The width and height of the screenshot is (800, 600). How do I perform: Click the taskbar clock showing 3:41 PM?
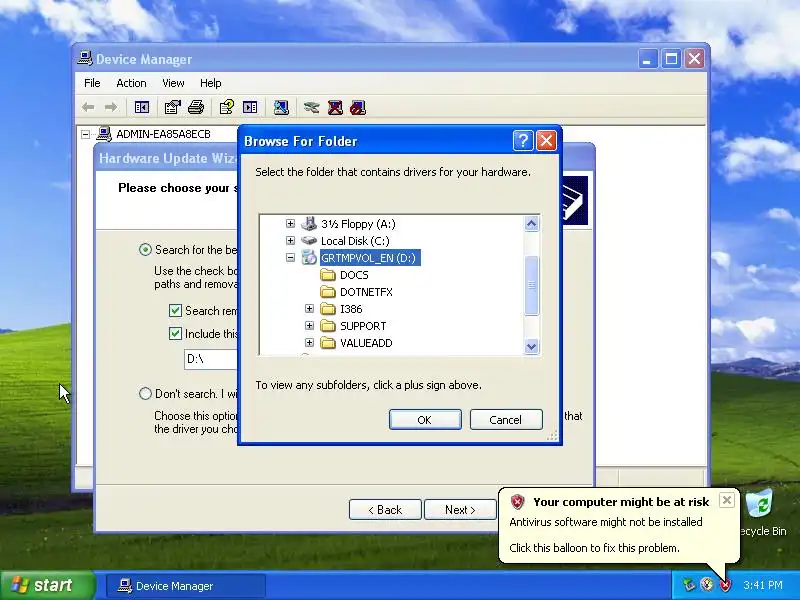pyautogui.click(x=762, y=585)
